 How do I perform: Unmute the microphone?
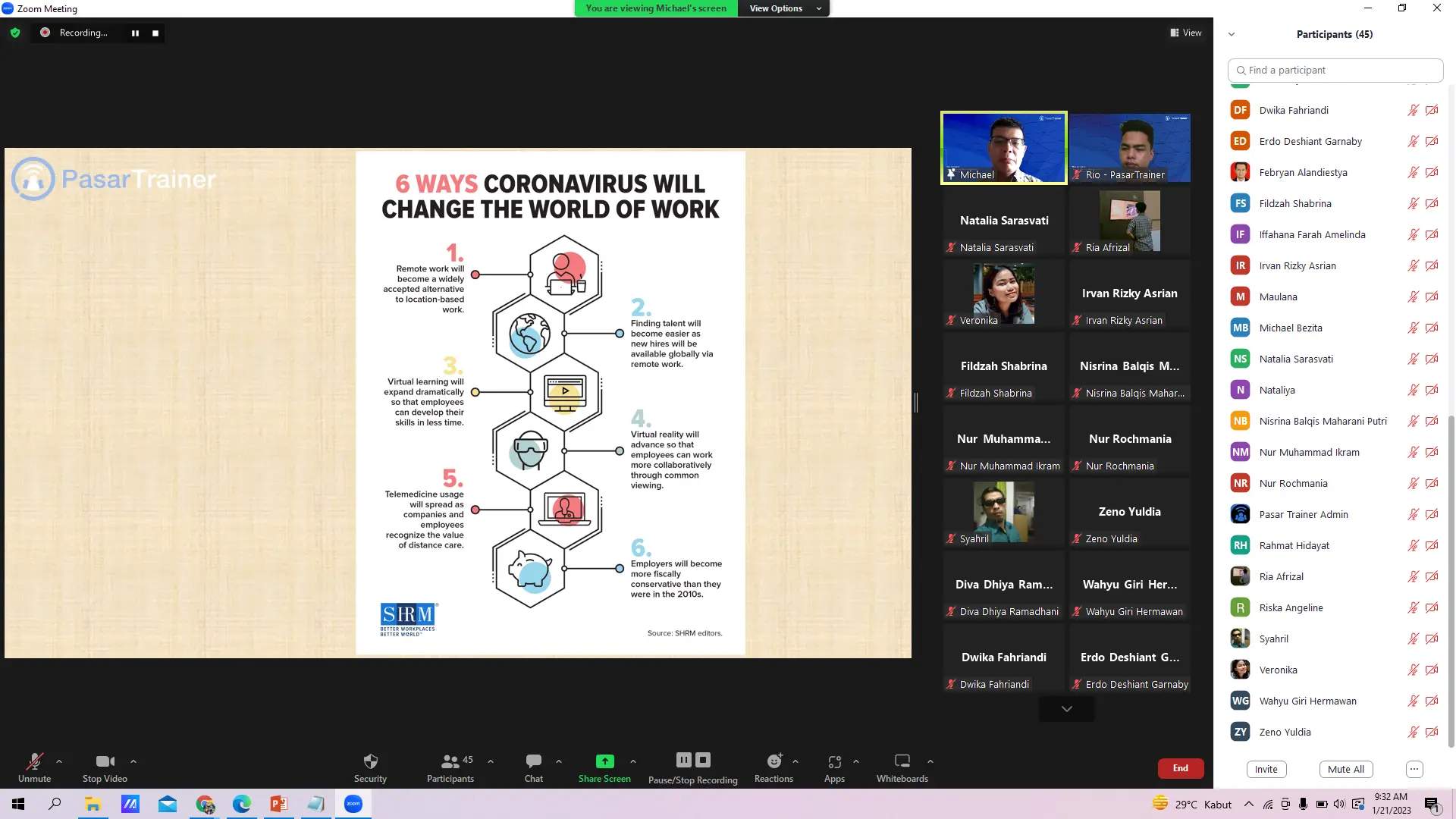34,761
